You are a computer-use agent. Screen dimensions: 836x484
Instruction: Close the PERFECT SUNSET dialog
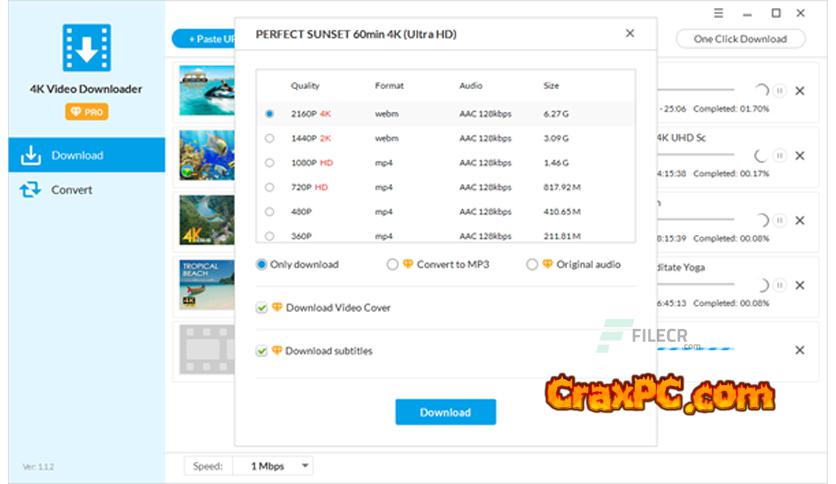630,33
